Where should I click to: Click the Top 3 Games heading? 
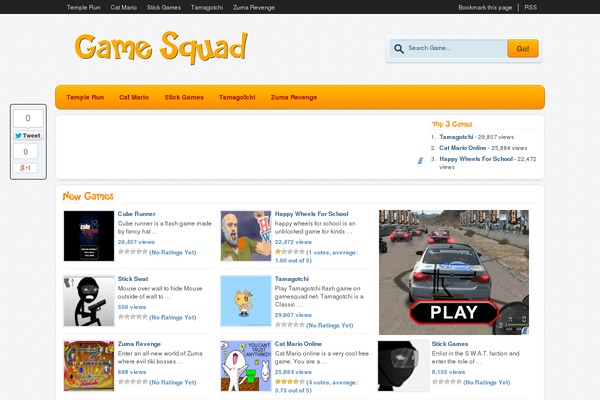pyautogui.click(x=452, y=124)
